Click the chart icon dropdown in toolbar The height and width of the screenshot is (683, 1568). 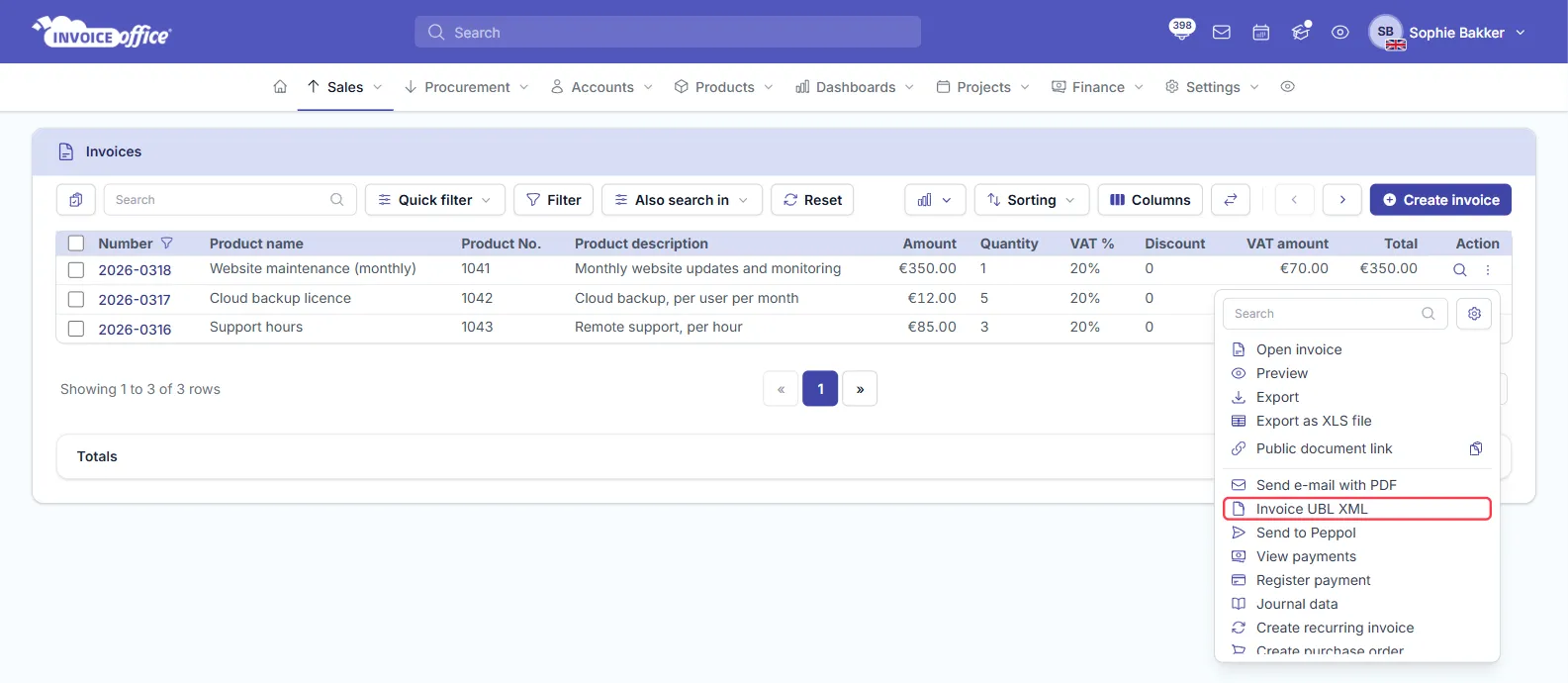coord(935,200)
